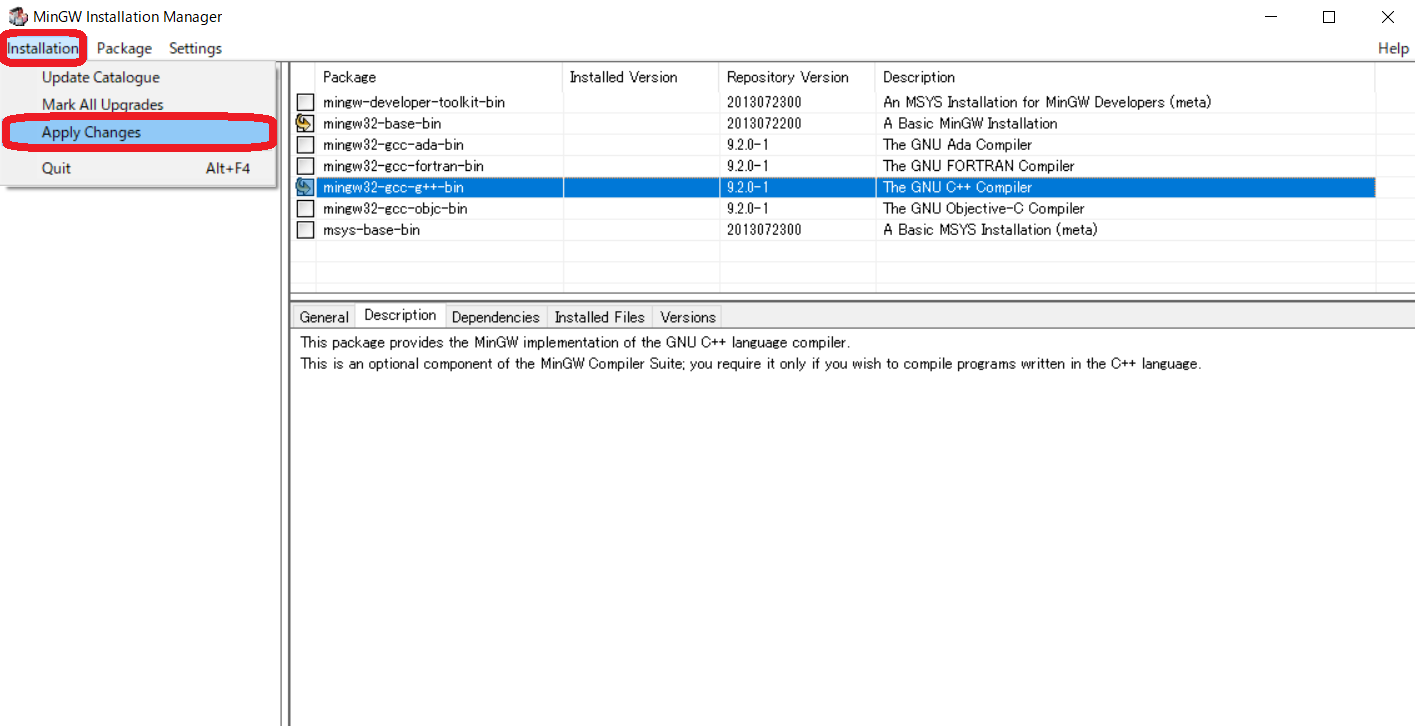Screen dimensions: 1415x726
Task: Select the msys-base-bin package name
Action: [371, 230]
